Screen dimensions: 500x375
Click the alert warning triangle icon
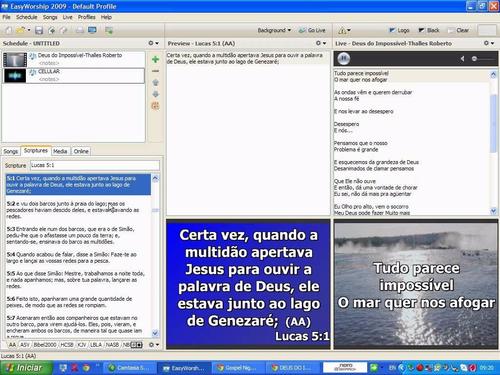[342, 31]
